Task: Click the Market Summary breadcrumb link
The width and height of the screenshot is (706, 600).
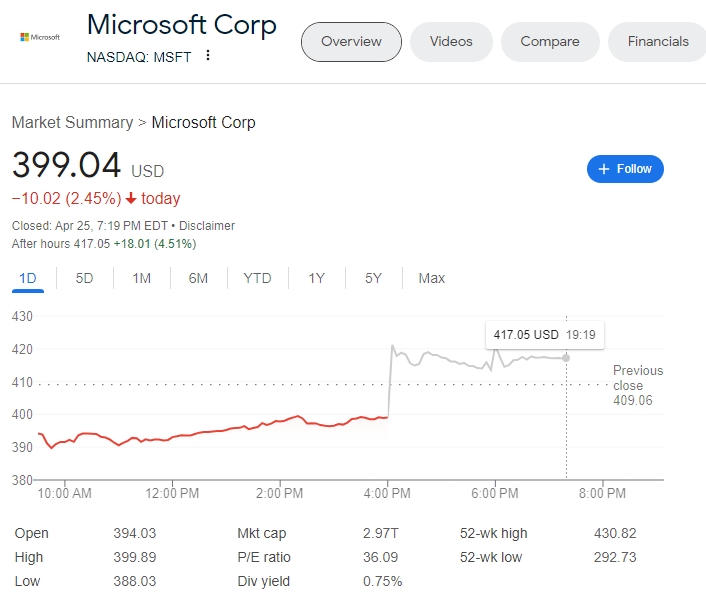Action: [x=72, y=122]
